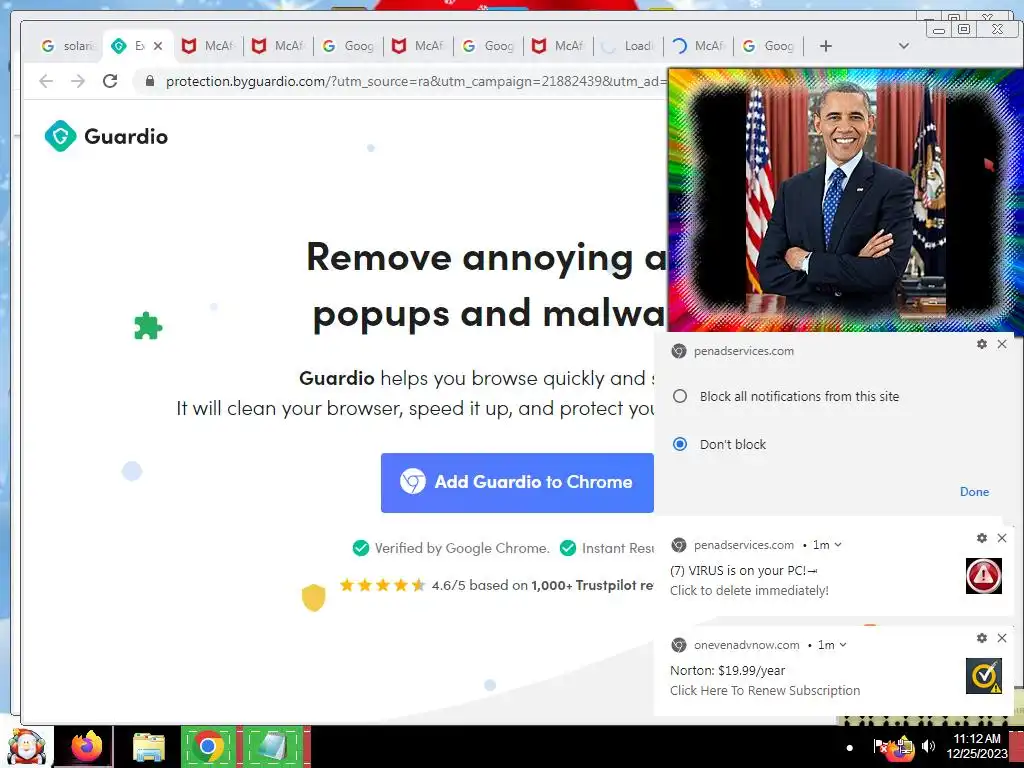Reload the Guardio page

110,81
